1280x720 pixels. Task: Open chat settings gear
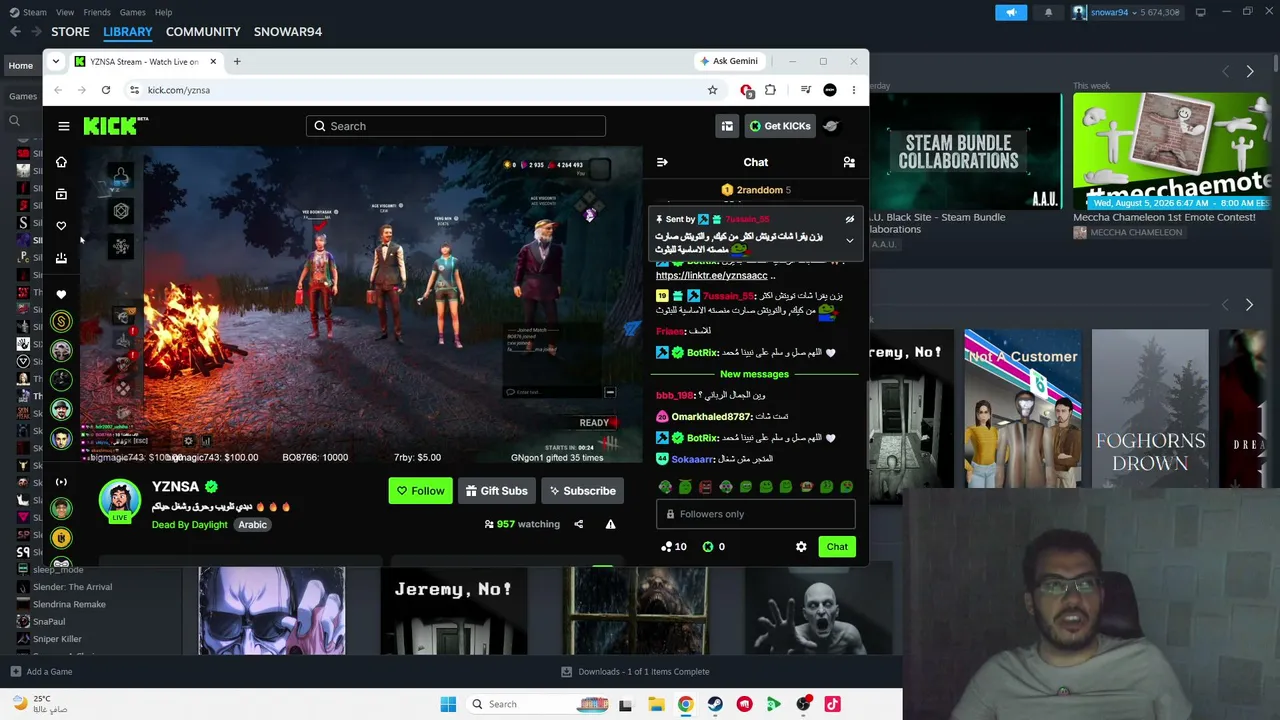point(801,547)
